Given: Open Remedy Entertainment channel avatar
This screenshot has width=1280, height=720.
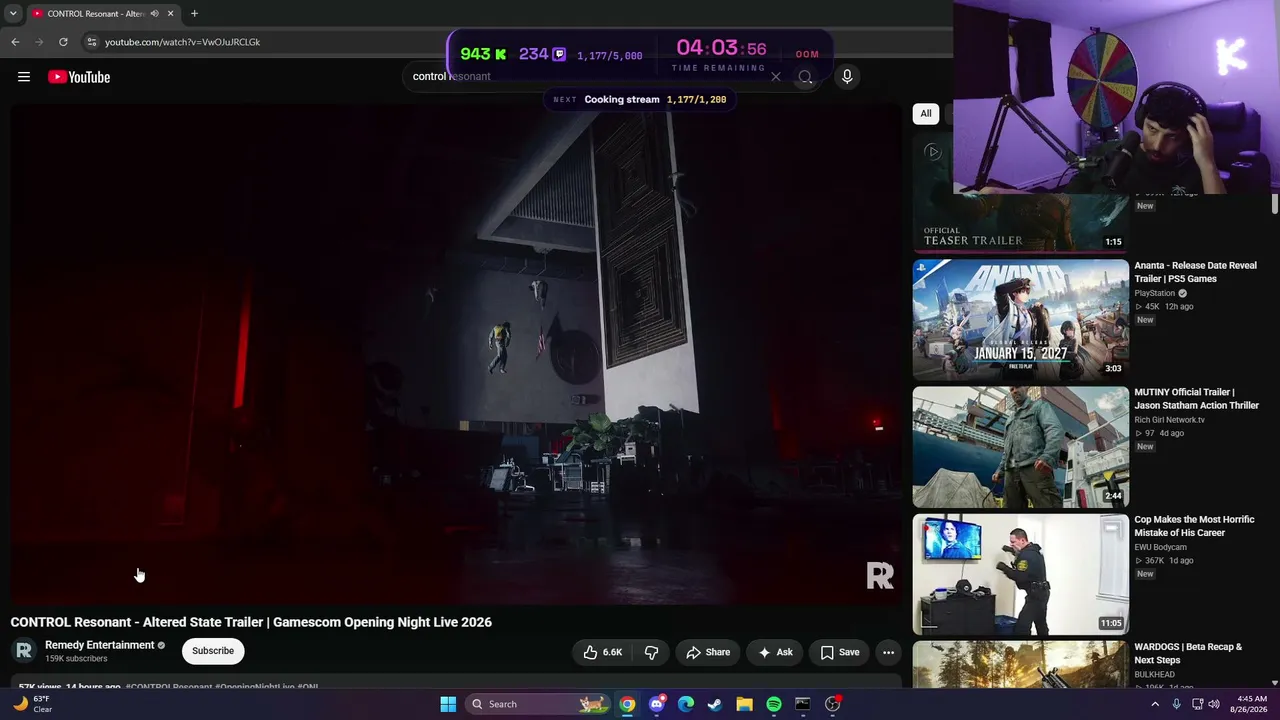Looking at the screenshot, I should pyautogui.click(x=24, y=651).
